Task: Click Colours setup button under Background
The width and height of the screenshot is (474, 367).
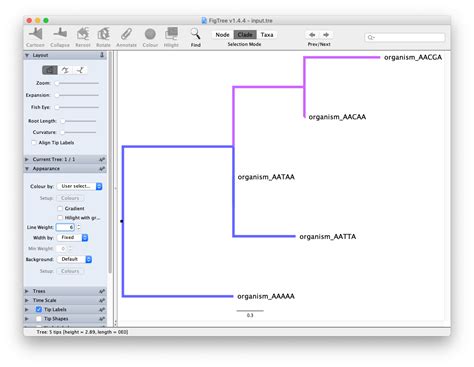Action: 70,271
